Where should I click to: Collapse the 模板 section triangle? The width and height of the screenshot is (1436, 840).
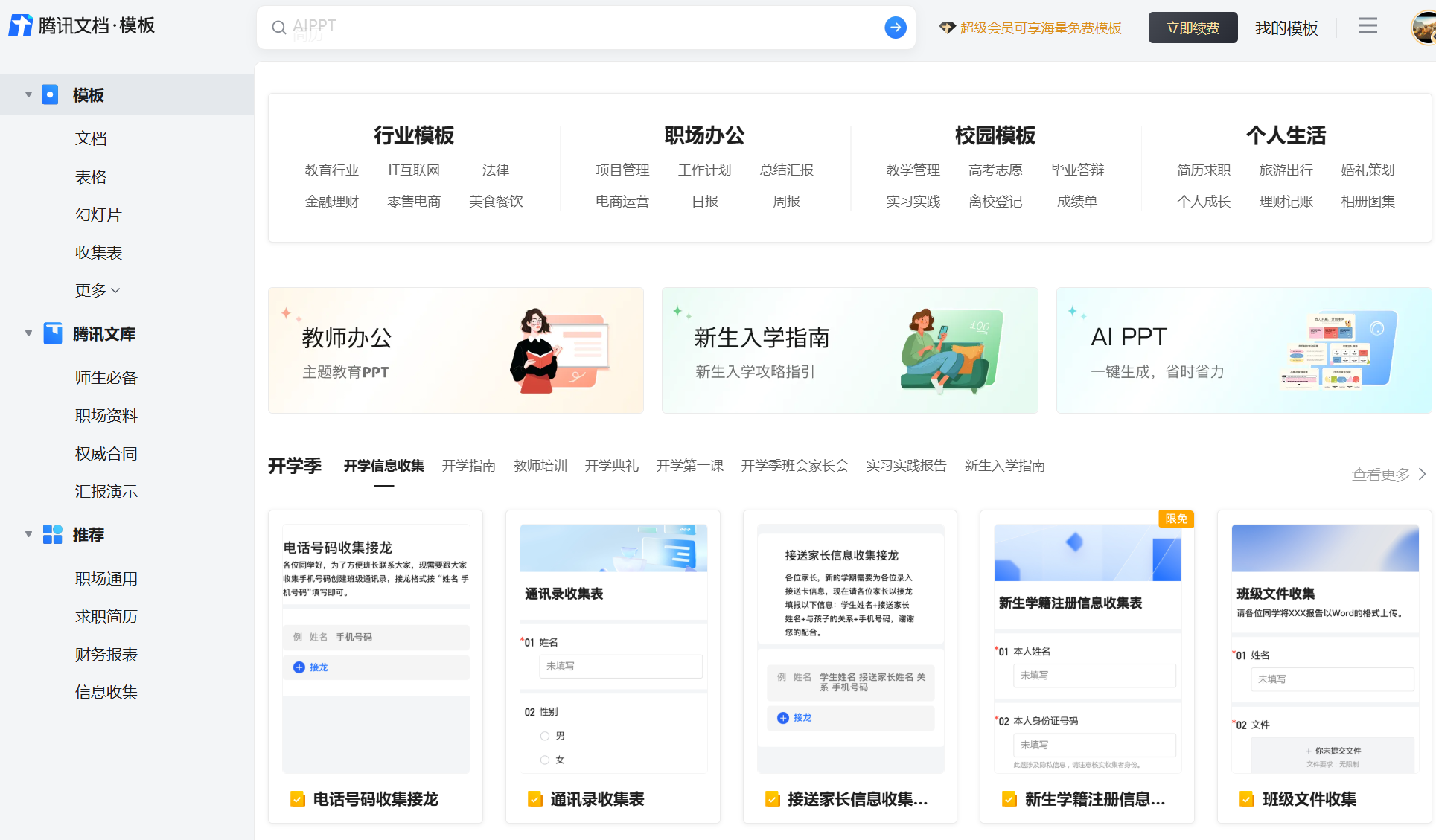coord(28,94)
